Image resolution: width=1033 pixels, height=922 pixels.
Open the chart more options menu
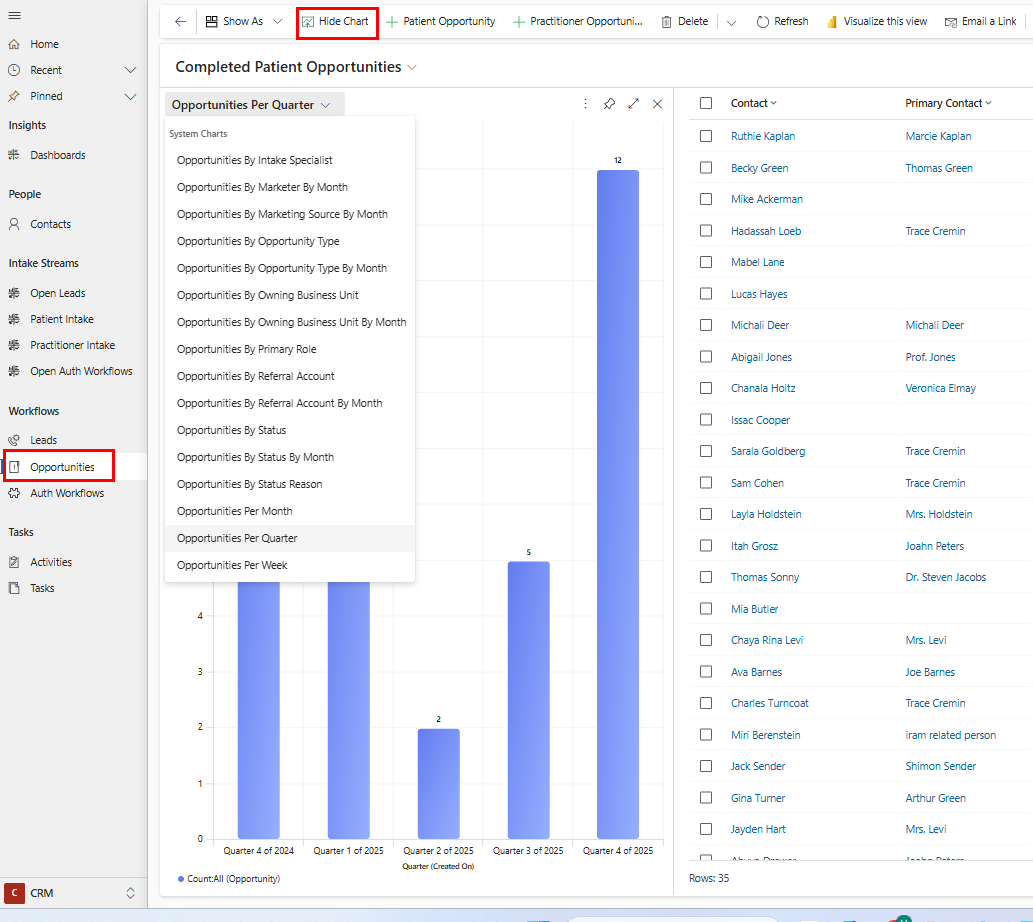[585, 104]
